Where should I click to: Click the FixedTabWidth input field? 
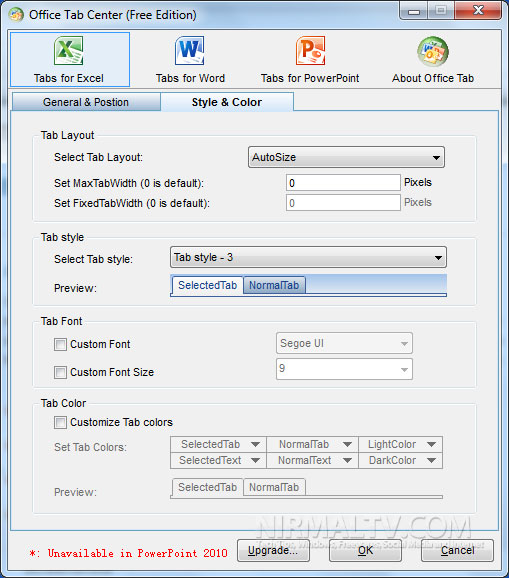click(343, 203)
